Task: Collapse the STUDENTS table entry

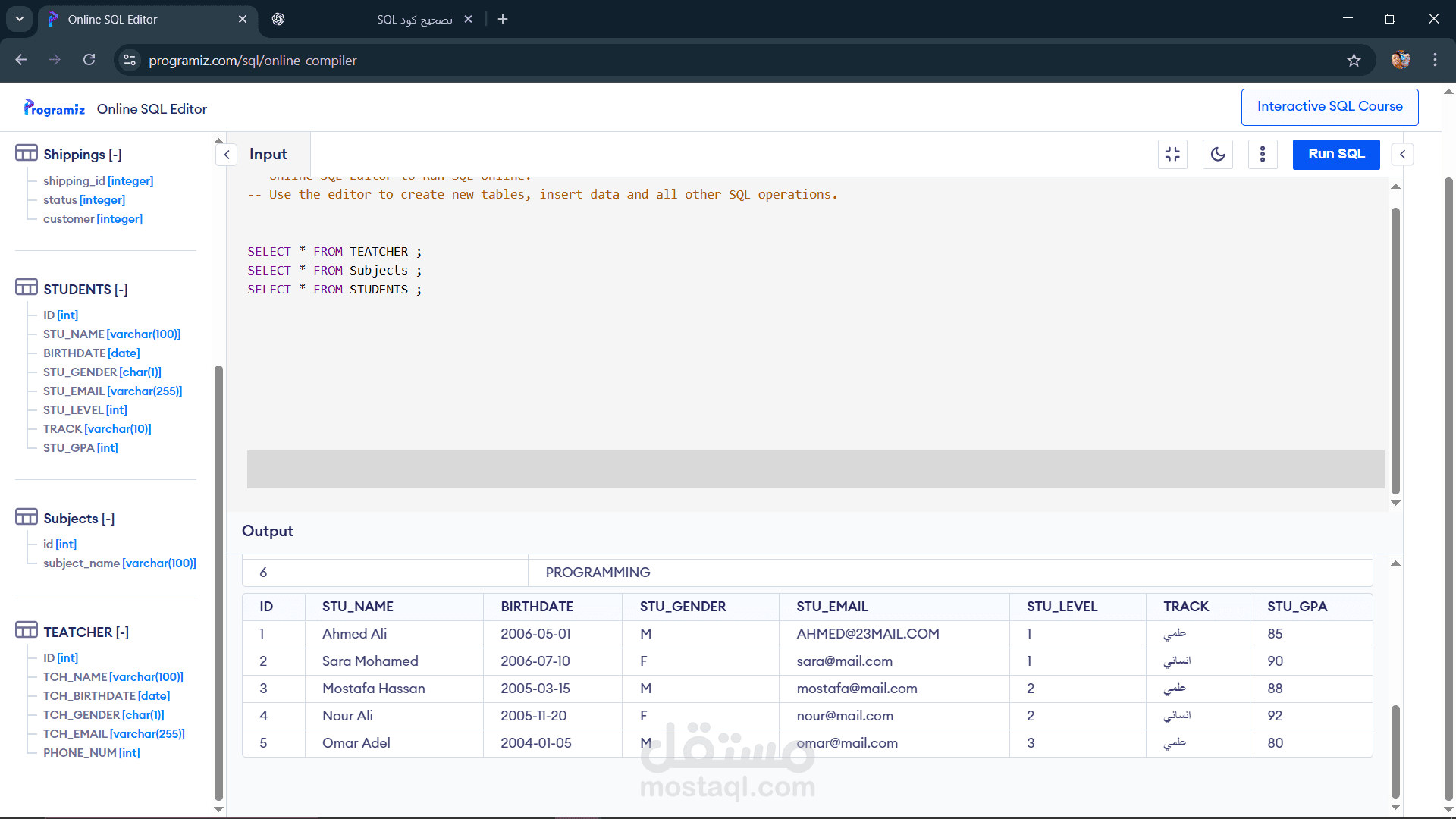Action: (121, 289)
